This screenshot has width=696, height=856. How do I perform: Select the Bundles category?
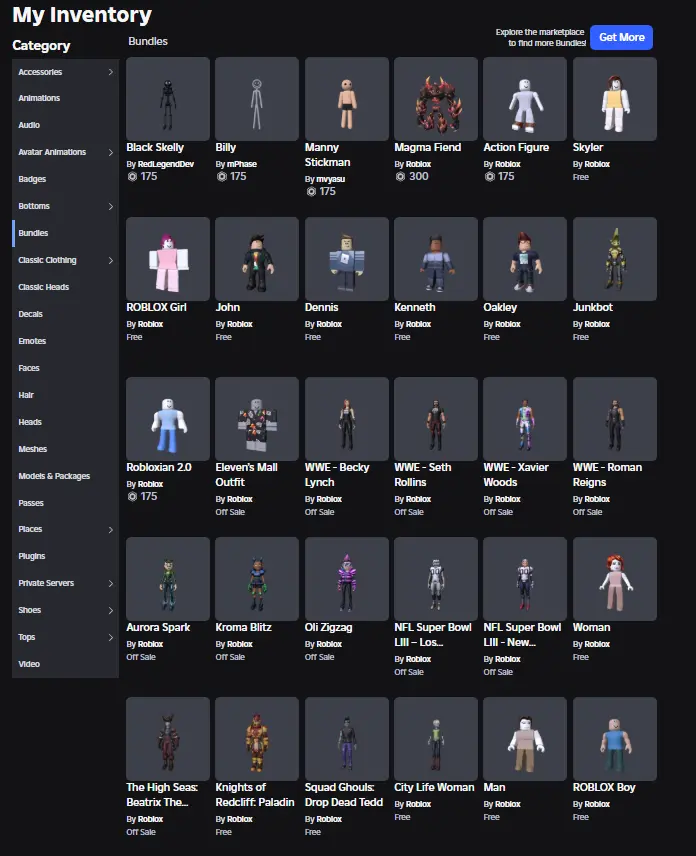tap(66, 233)
